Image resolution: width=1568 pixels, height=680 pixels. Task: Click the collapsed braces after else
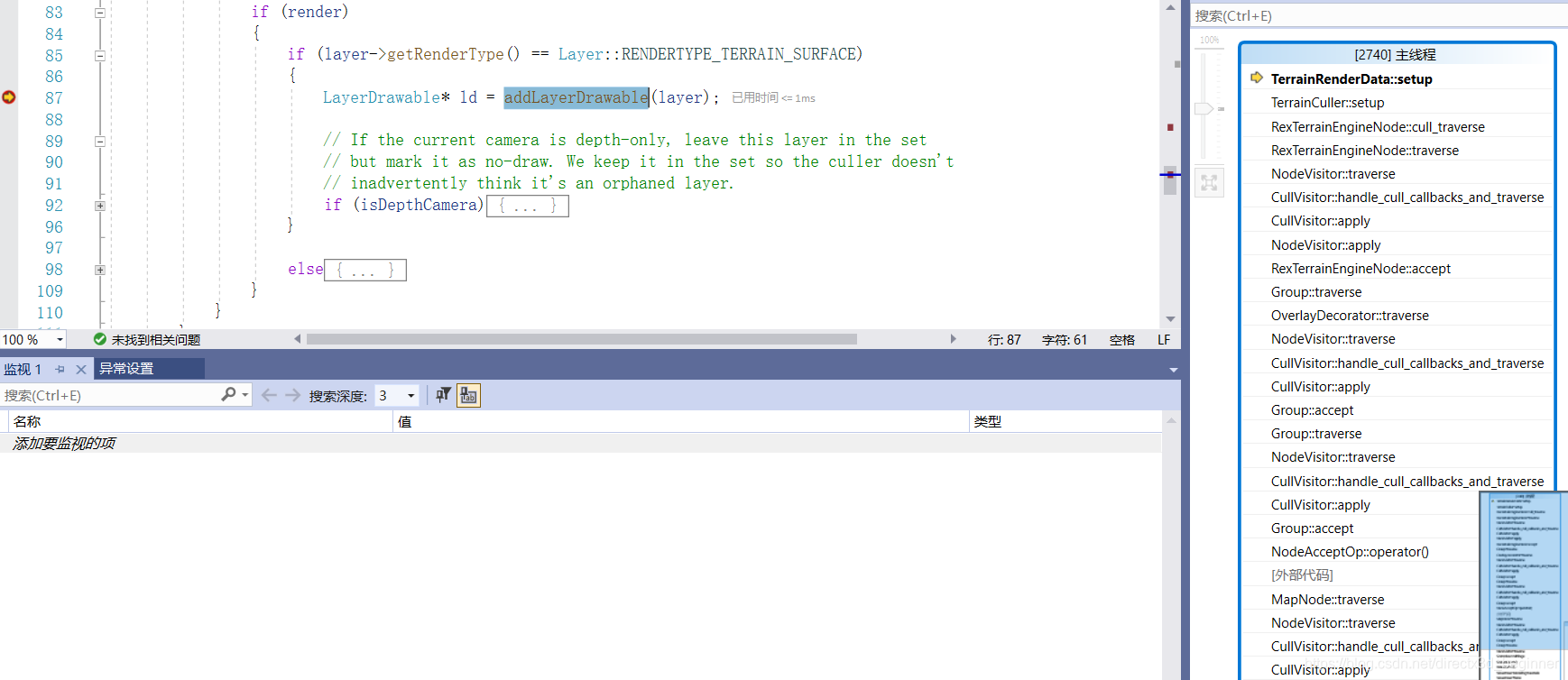pyautogui.click(x=365, y=270)
